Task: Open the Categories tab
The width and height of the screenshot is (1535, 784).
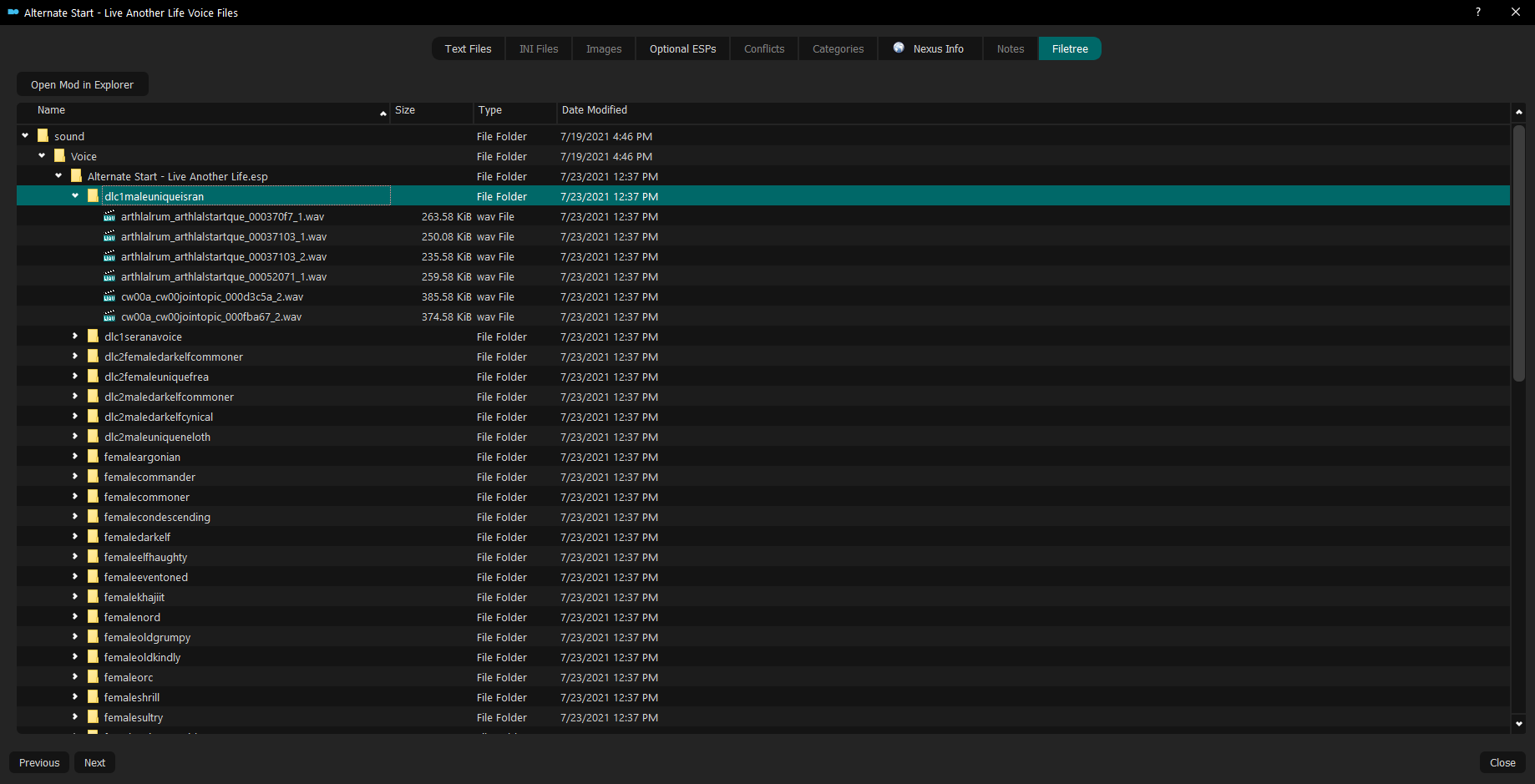Action: 838,48
